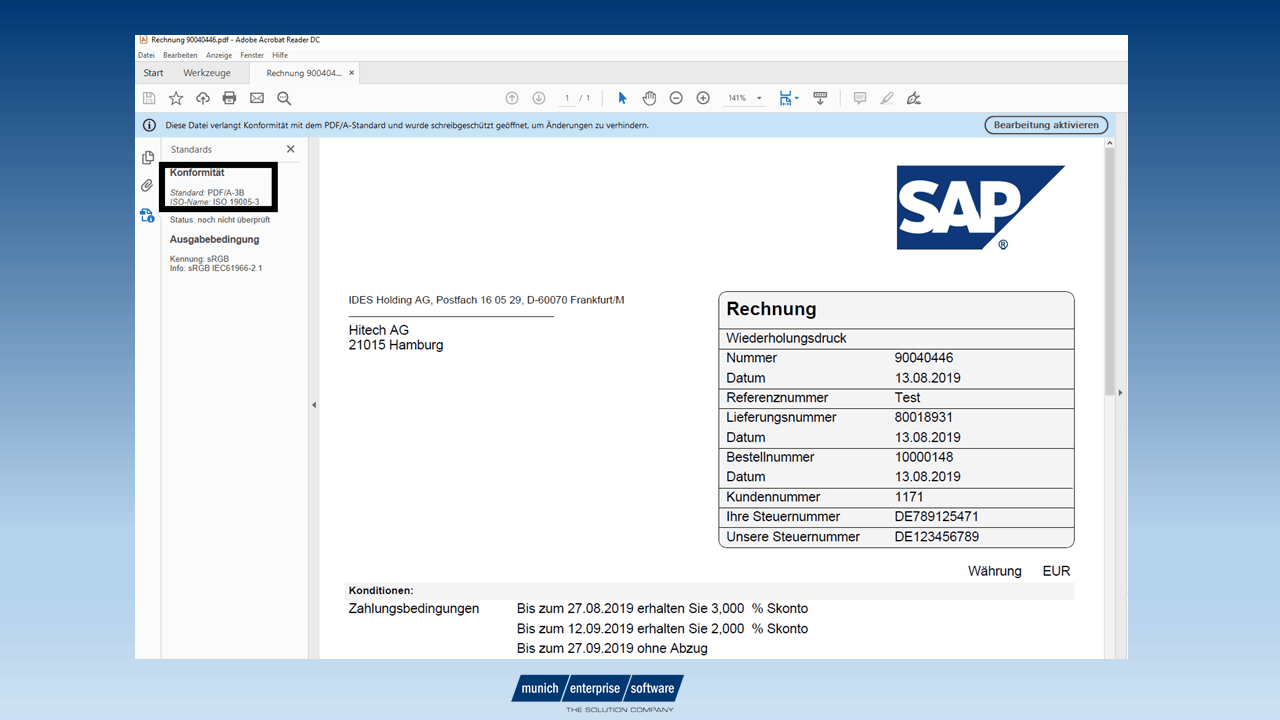Viewport: 1280px width, 720px height.
Task: Switch to the Werkzeuge tab
Action: coord(207,73)
